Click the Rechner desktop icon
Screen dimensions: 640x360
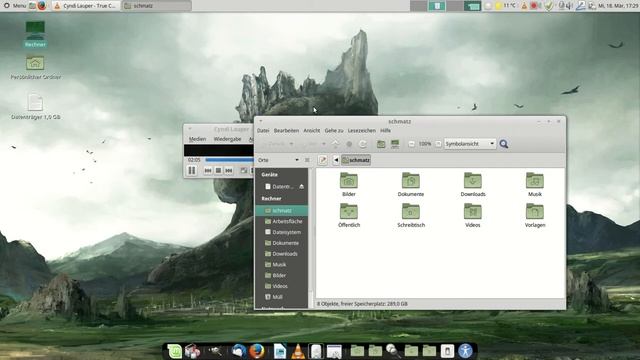[x=35, y=34]
